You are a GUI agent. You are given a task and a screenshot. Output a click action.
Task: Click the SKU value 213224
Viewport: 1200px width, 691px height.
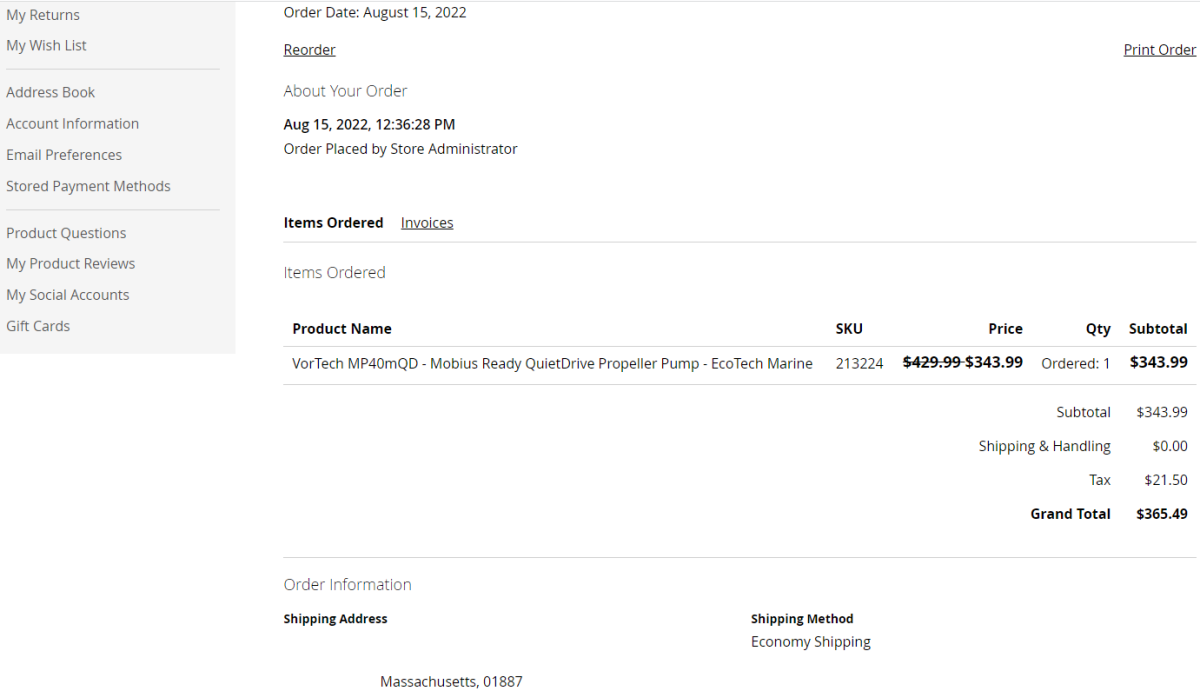(859, 364)
